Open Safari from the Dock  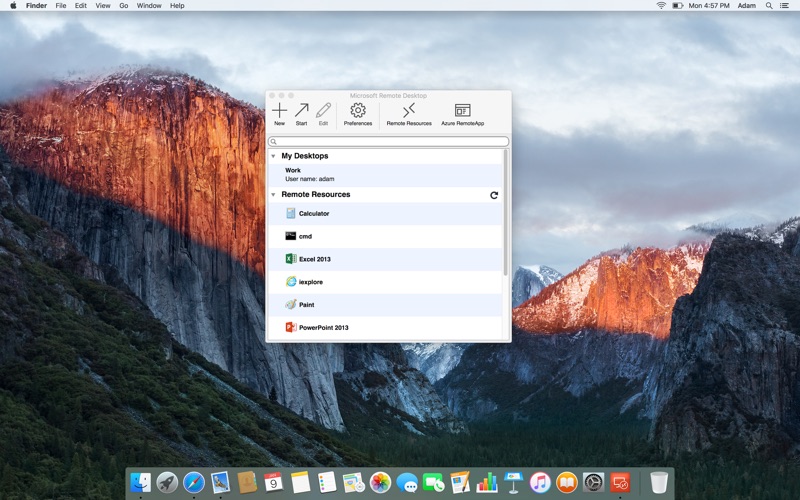193,482
